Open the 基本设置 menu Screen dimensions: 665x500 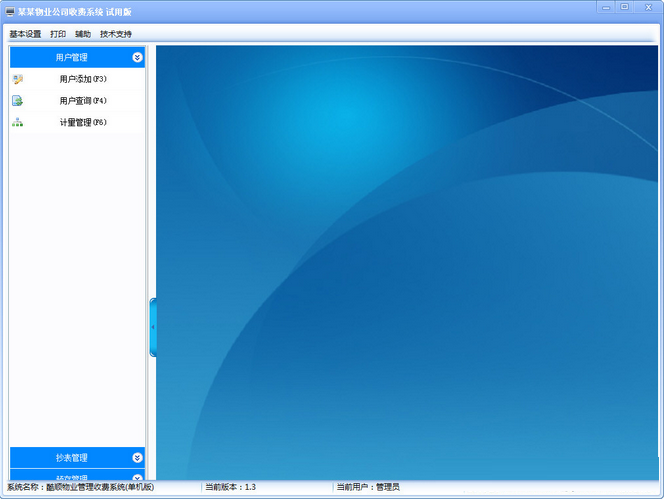(25, 34)
